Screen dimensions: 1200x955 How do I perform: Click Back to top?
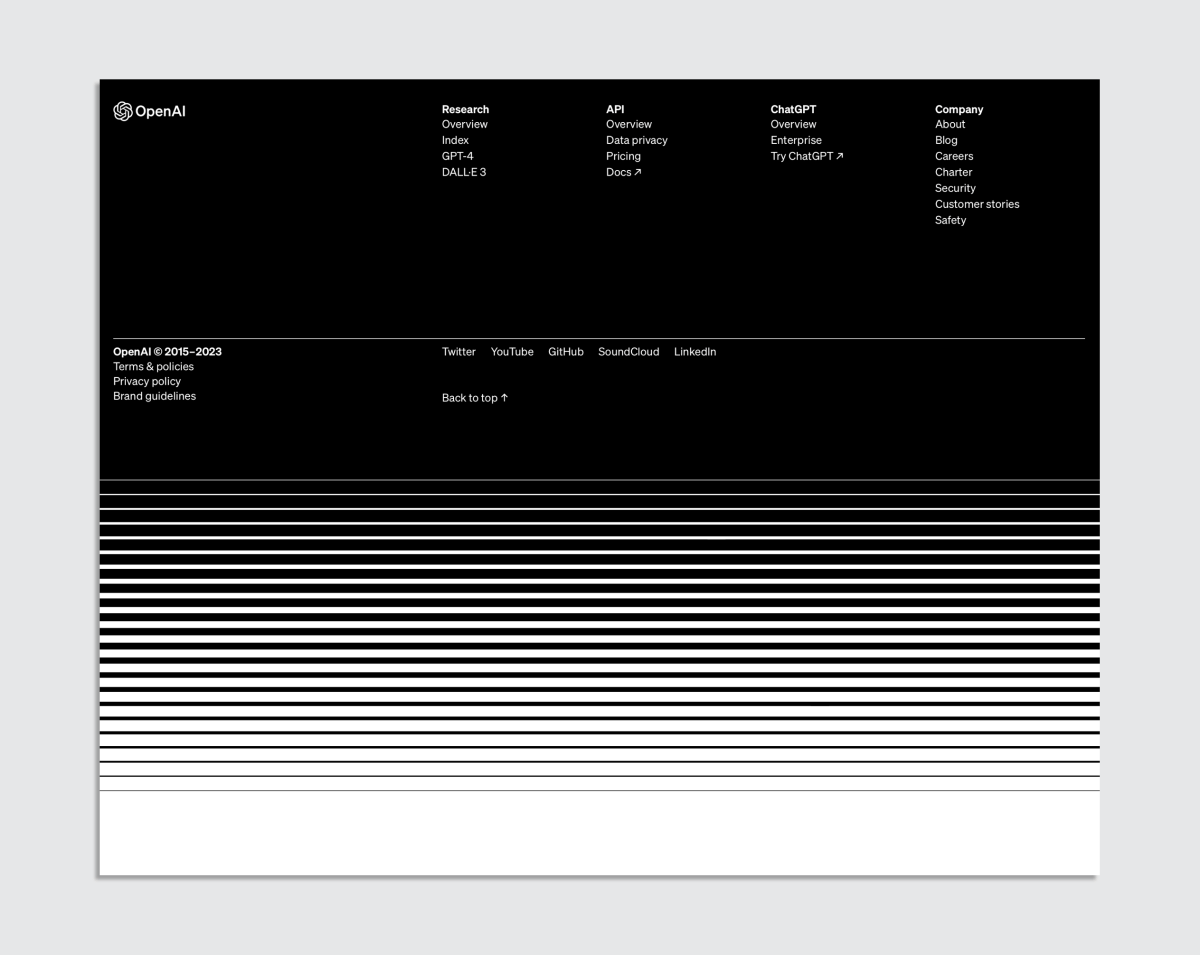click(475, 398)
